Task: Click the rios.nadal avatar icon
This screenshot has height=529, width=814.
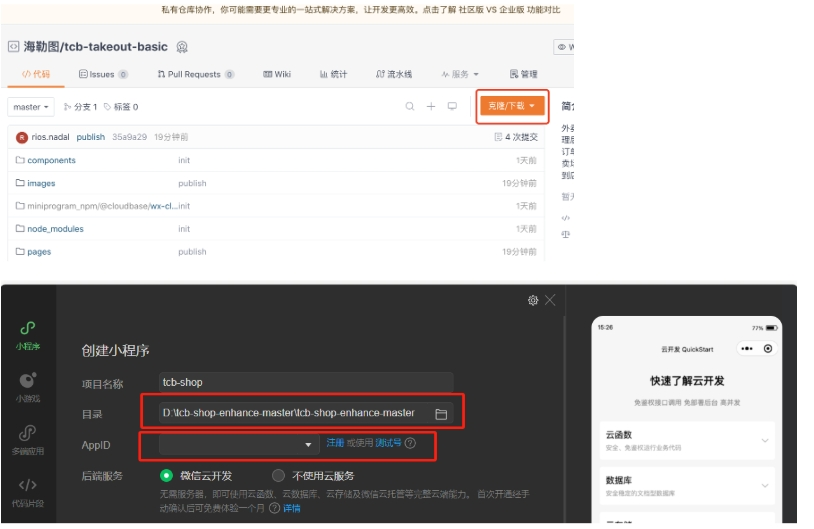Action: pos(22,138)
